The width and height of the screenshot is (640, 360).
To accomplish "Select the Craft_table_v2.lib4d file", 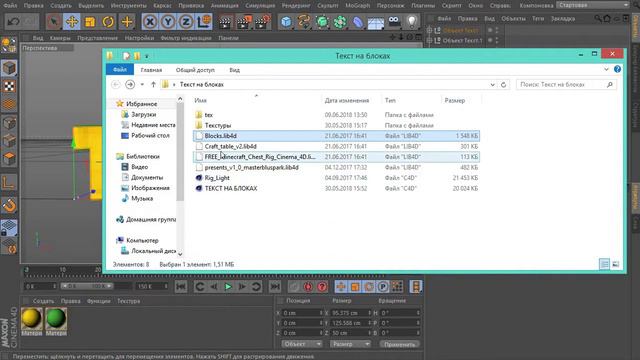I will [x=336, y=146].
